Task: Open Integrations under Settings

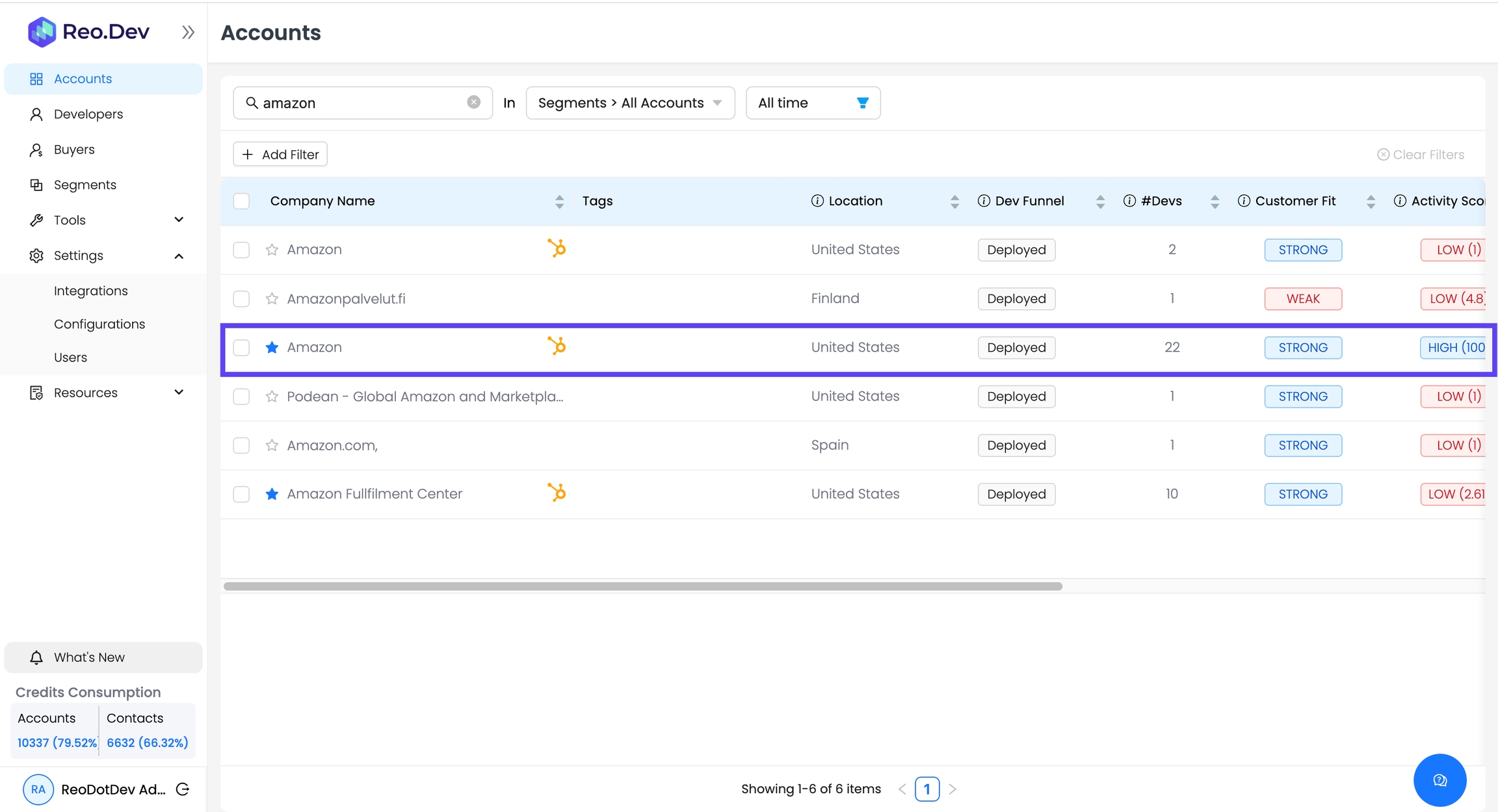Action: [91, 291]
